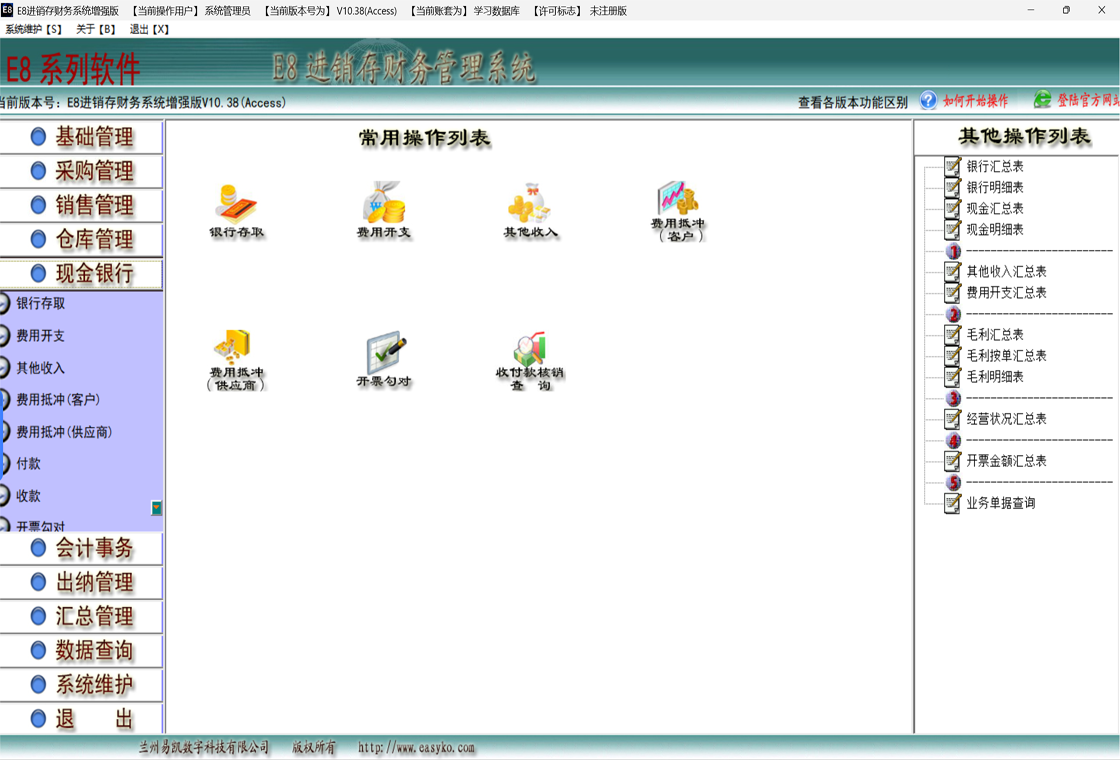Open the 关于【B】 menu

[96, 29]
